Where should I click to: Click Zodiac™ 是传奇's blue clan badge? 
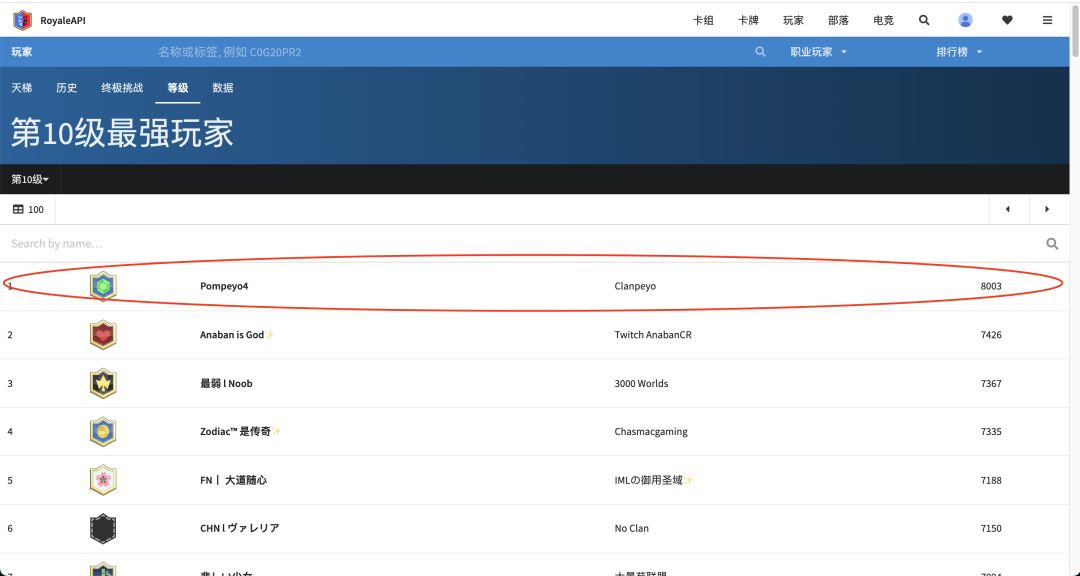pos(103,432)
